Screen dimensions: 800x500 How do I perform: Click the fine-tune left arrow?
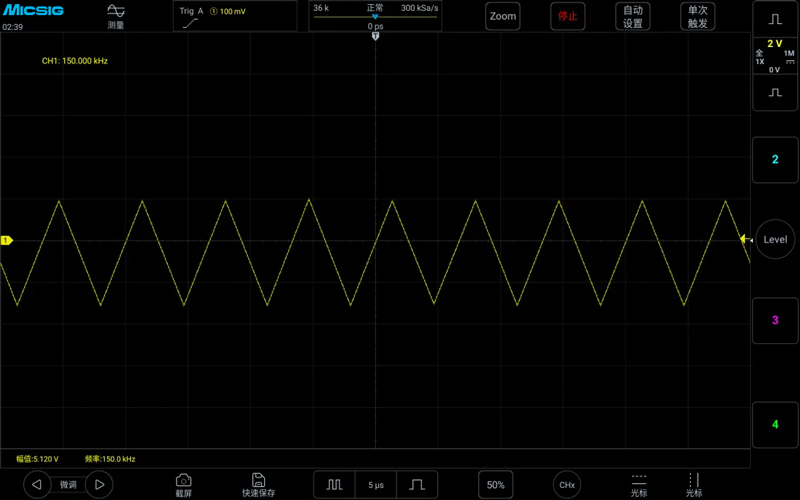pyautogui.click(x=37, y=484)
